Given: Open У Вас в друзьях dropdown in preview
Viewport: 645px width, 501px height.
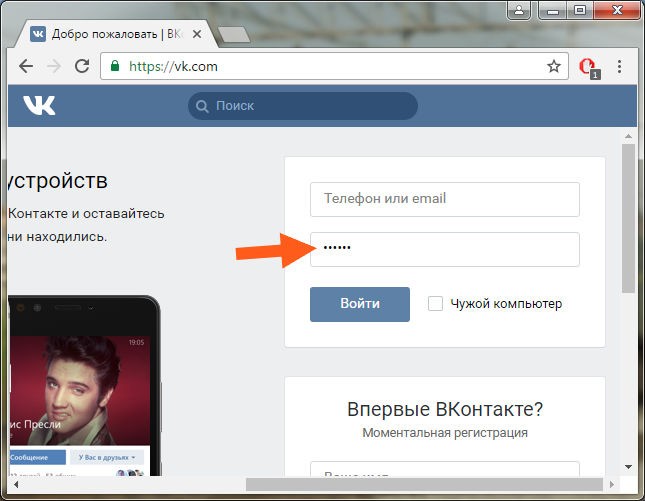Looking at the screenshot, I should coord(107,457).
